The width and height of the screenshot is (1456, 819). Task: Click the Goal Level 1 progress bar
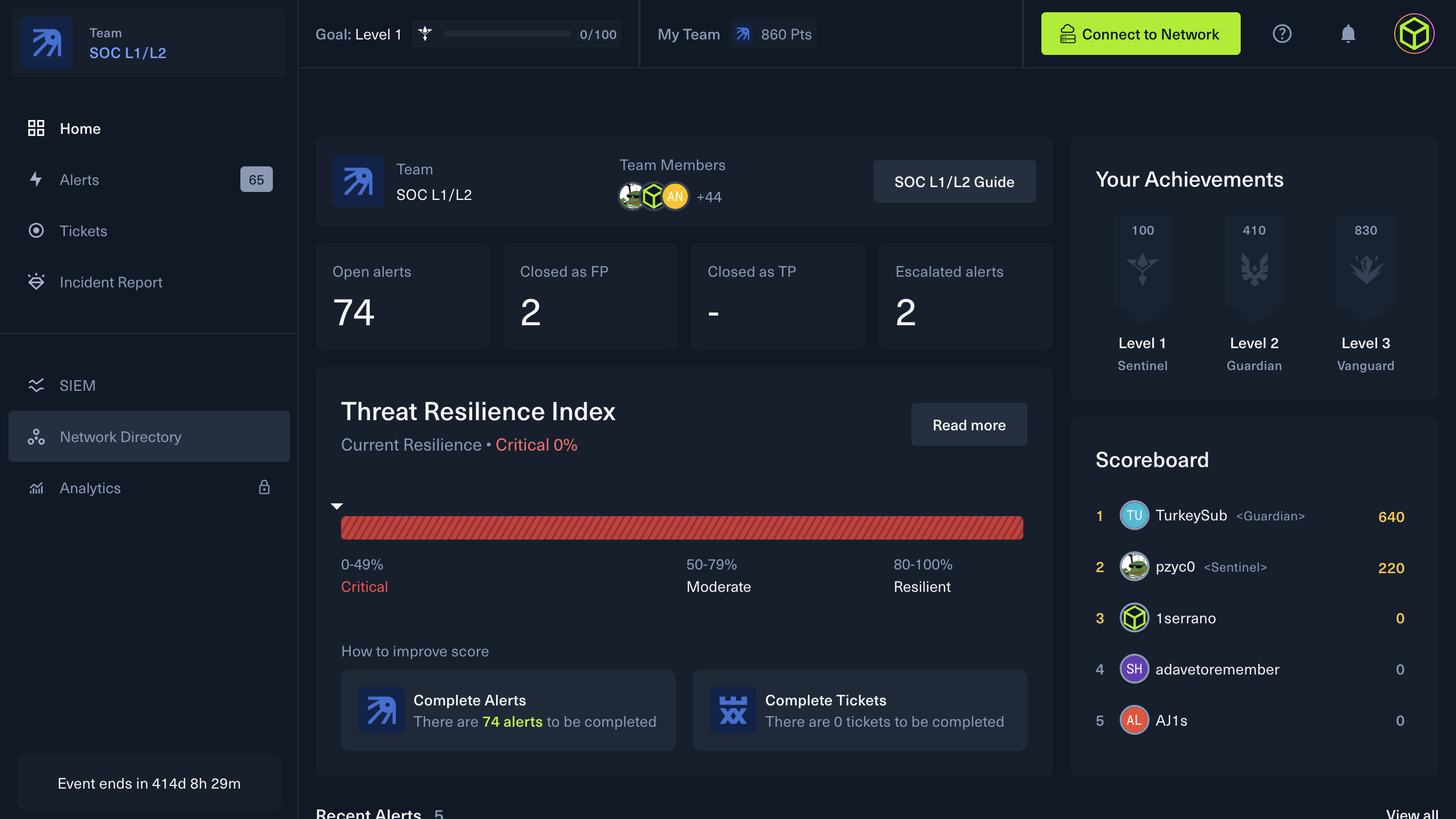tap(506, 35)
